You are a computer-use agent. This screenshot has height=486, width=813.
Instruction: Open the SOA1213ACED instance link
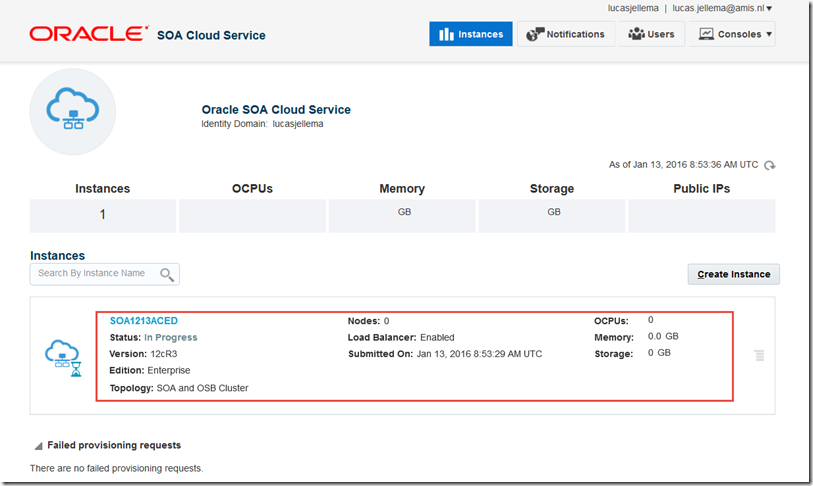tap(143, 321)
